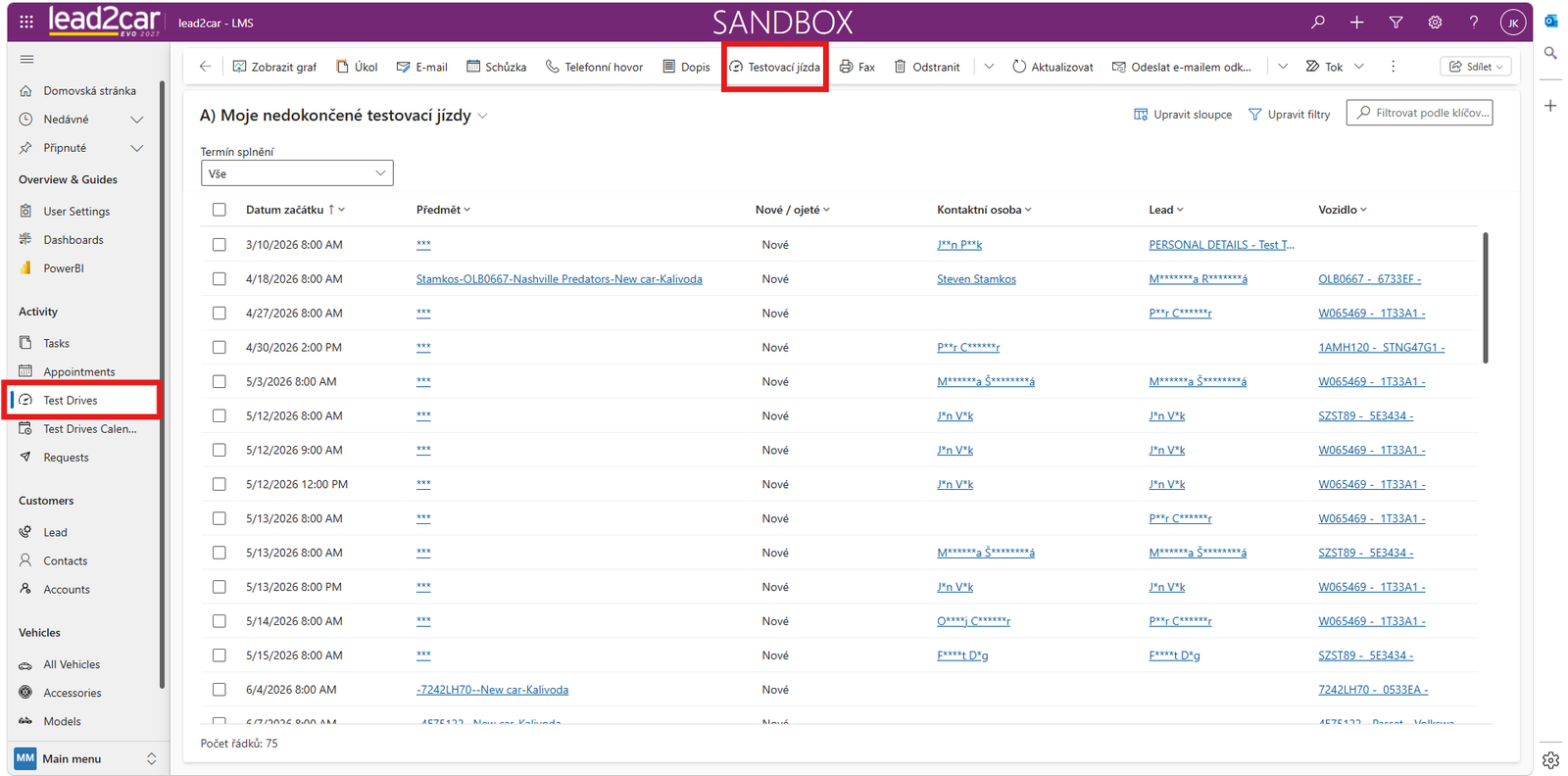Check the row dated 5/12/2026 12:00 PM
The height and width of the screenshot is (776, 1568).
[x=219, y=484]
